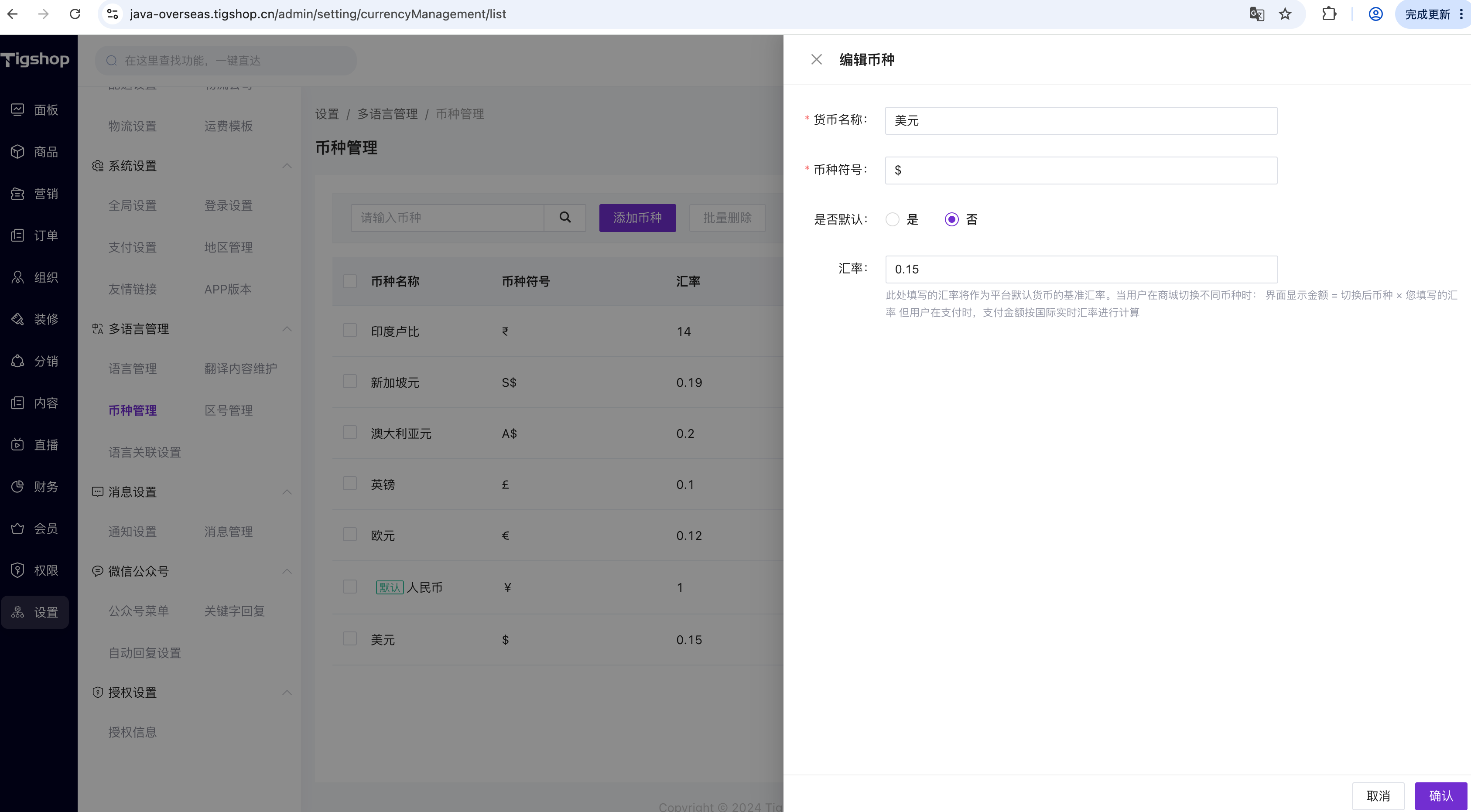The image size is (1471, 812).
Task: Click the browser back arrow
Action: (x=13, y=14)
